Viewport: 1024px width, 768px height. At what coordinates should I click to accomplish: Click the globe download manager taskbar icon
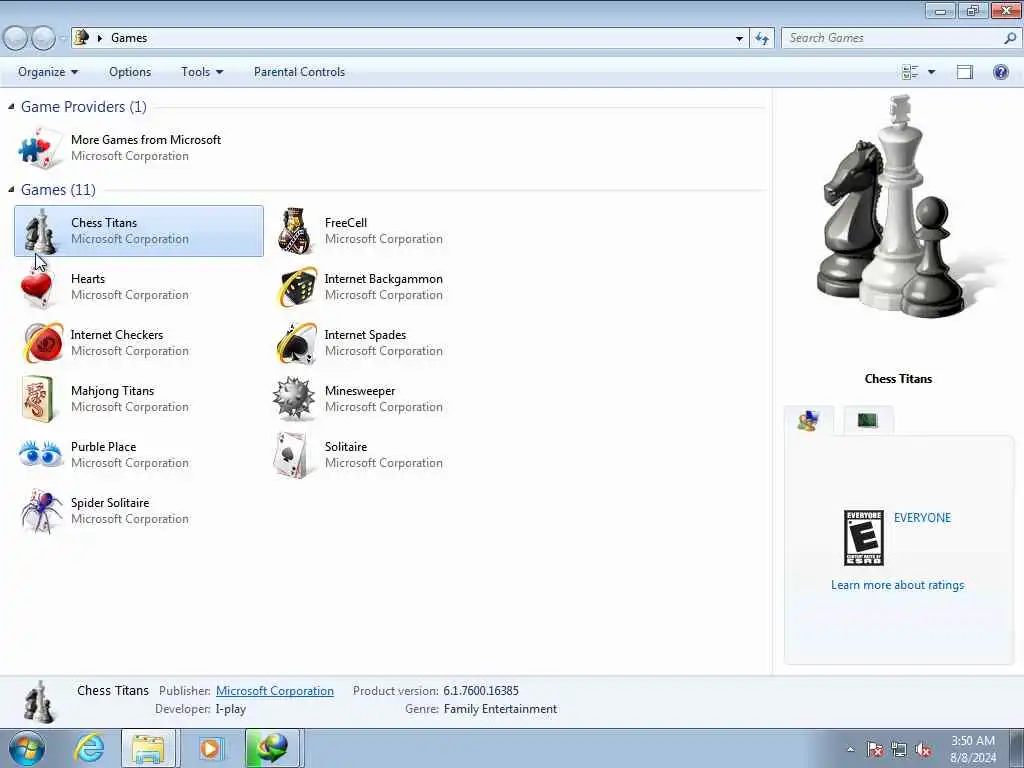[272, 748]
